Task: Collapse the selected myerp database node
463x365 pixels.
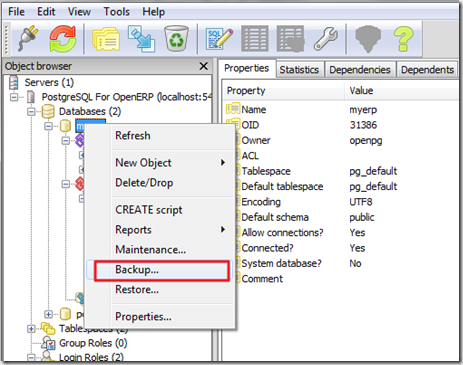Action: 49,126
